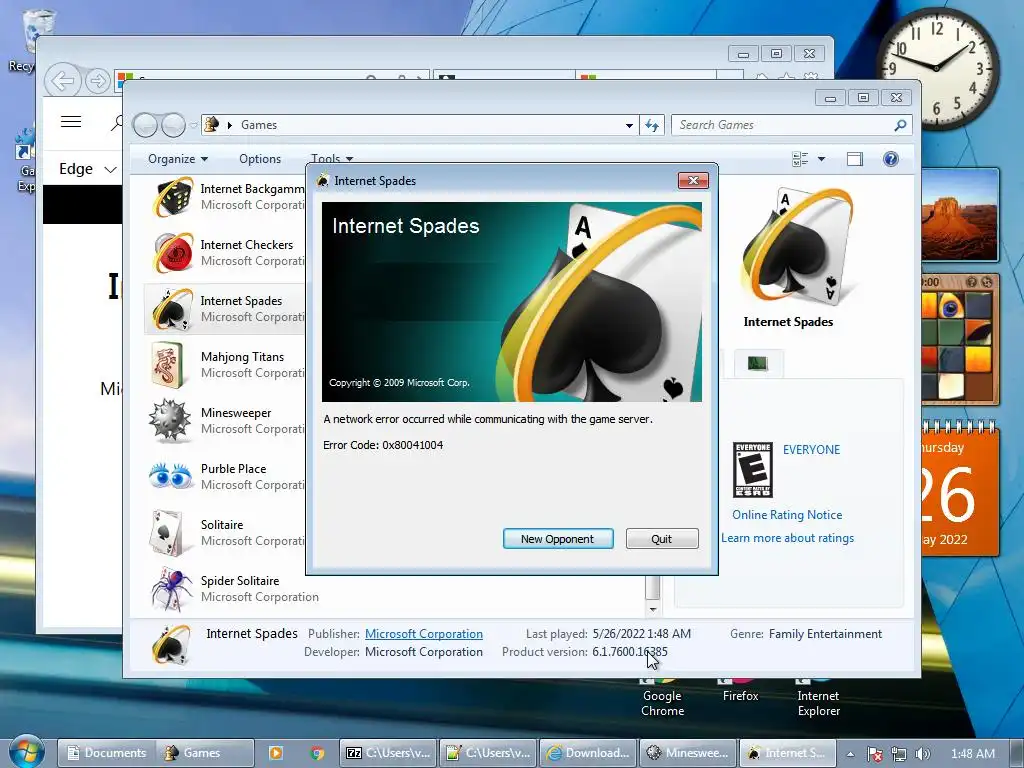The height and width of the screenshot is (768, 1024).
Task: Click the Games breadcrumb arrow
Action: [x=230, y=125]
